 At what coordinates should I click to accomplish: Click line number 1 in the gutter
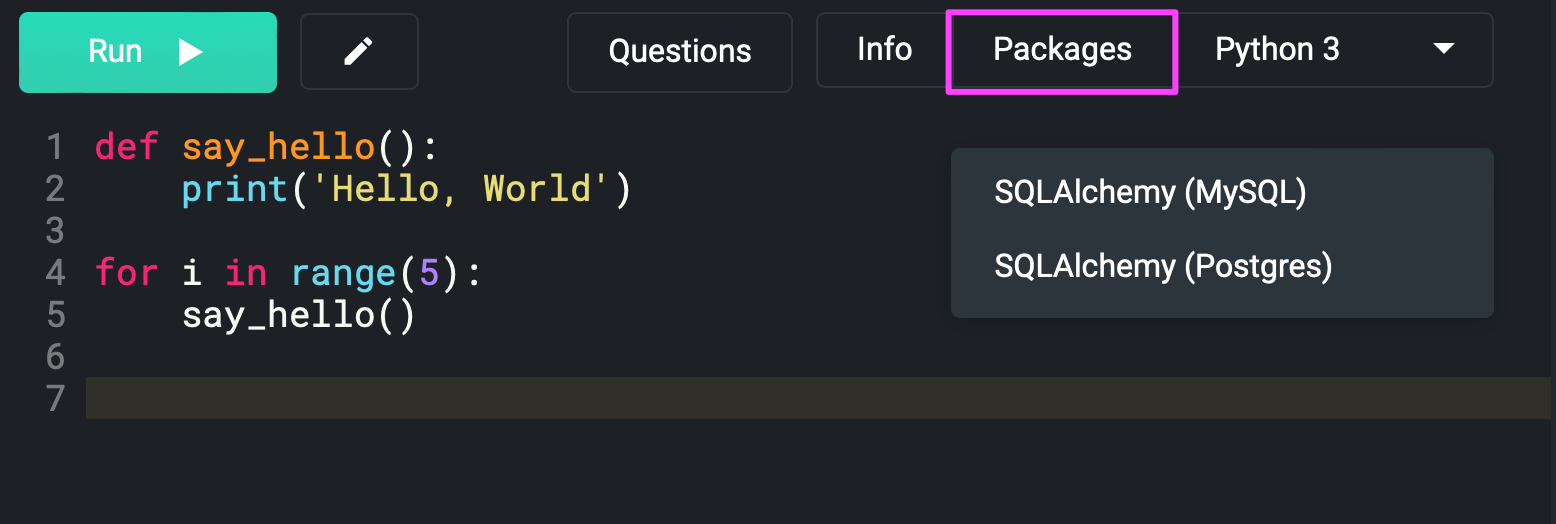click(55, 147)
